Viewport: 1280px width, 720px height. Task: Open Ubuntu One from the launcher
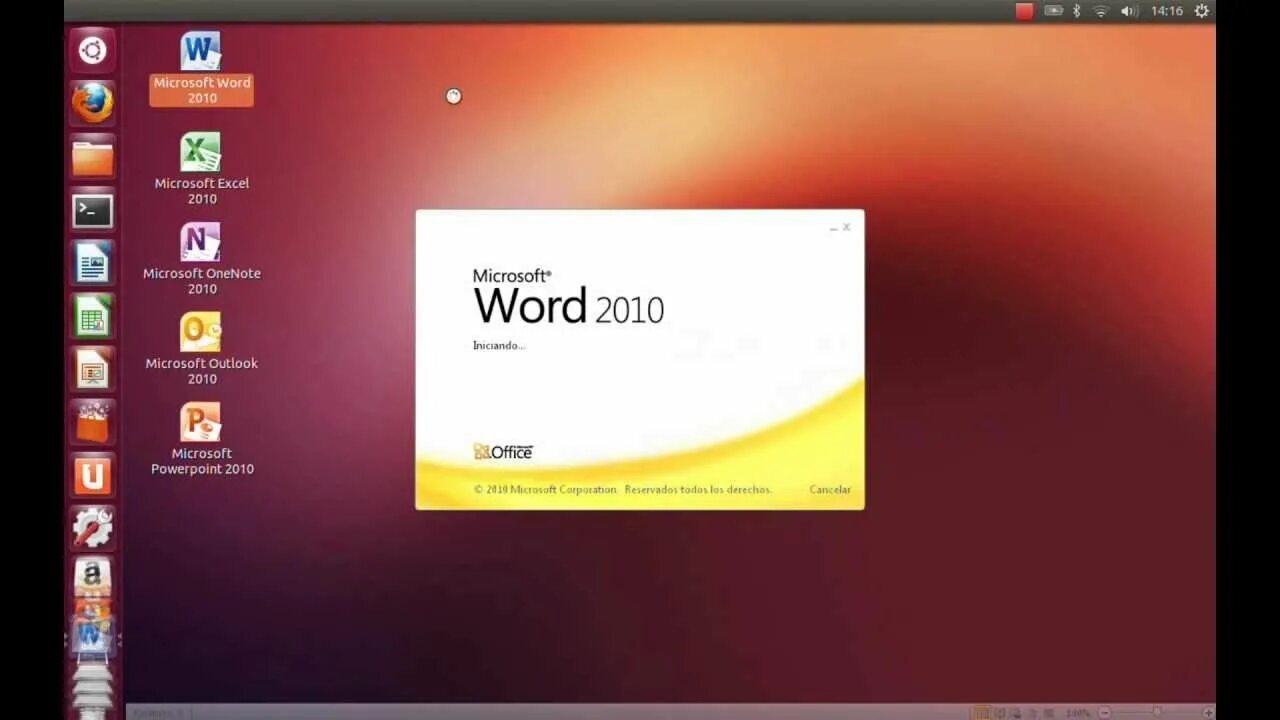[93, 475]
